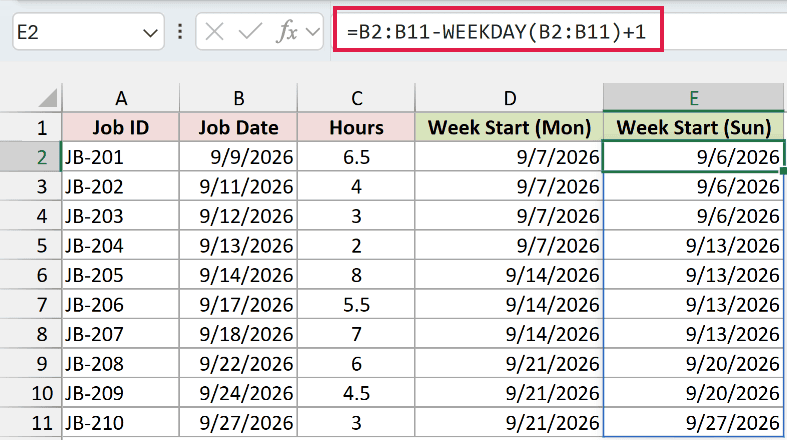Click the Cancel (X) formula icon
Viewport: 787px width, 440px height.
214,32
